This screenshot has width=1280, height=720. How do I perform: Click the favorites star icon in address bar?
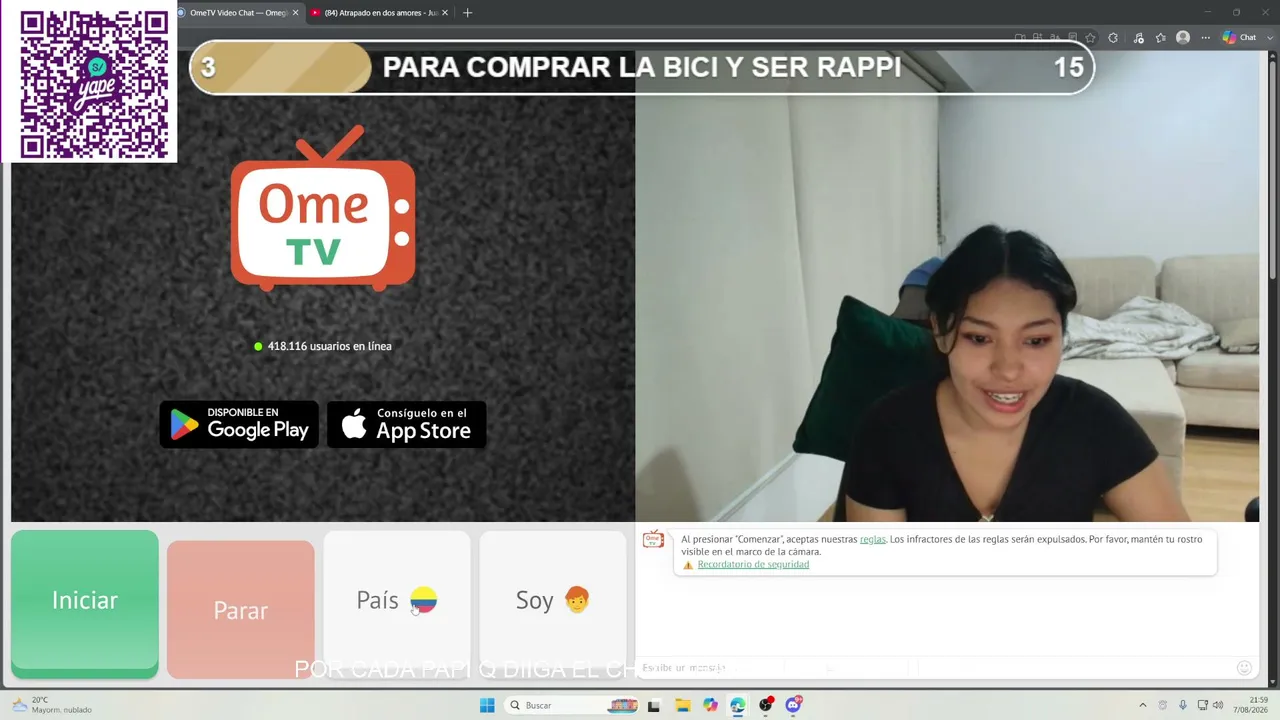[1090, 38]
